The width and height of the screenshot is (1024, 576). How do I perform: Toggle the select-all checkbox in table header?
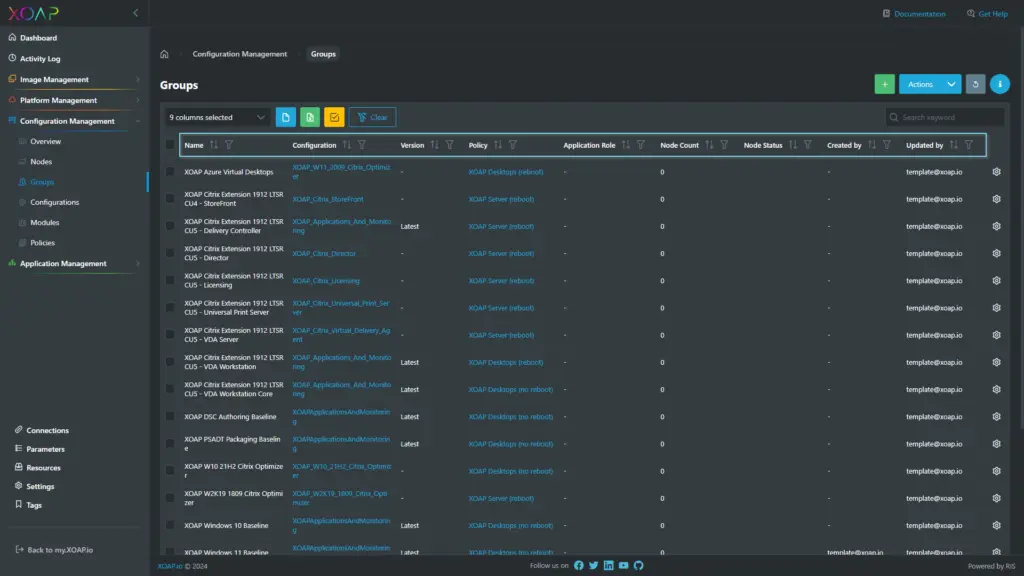point(170,145)
